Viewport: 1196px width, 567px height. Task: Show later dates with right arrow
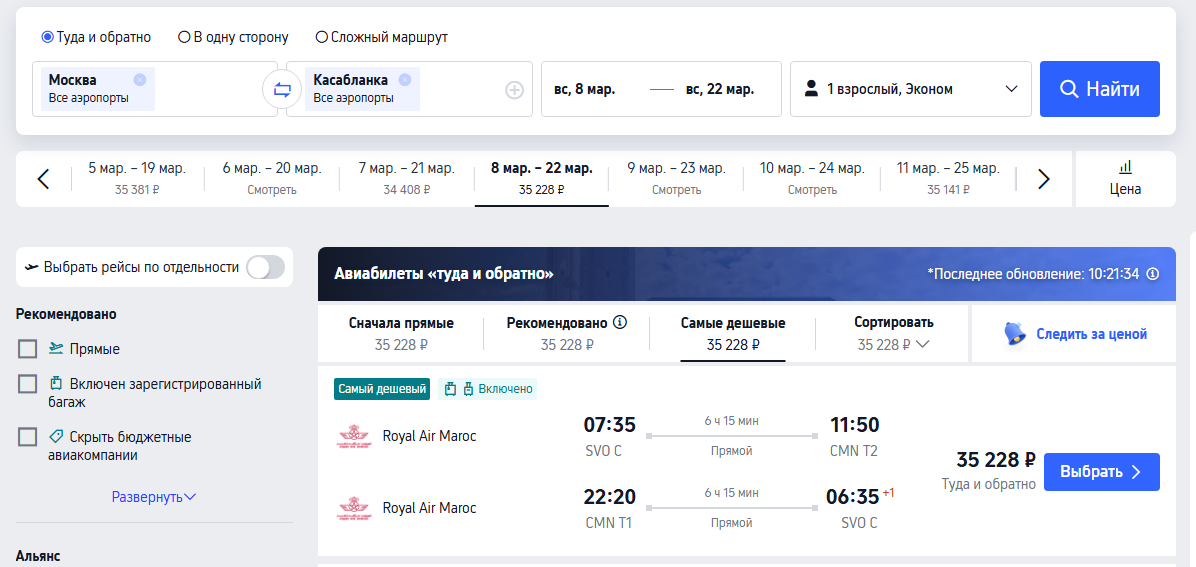pos(1044,179)
